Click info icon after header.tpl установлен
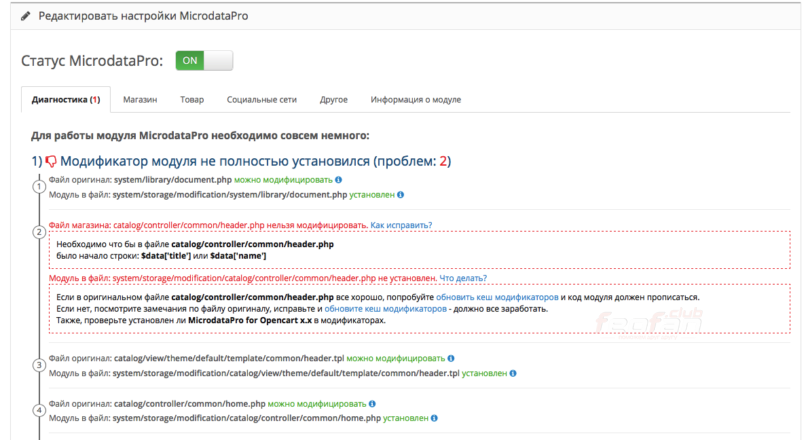This screenshot has height=440, width=806. [x=513, y=373]
